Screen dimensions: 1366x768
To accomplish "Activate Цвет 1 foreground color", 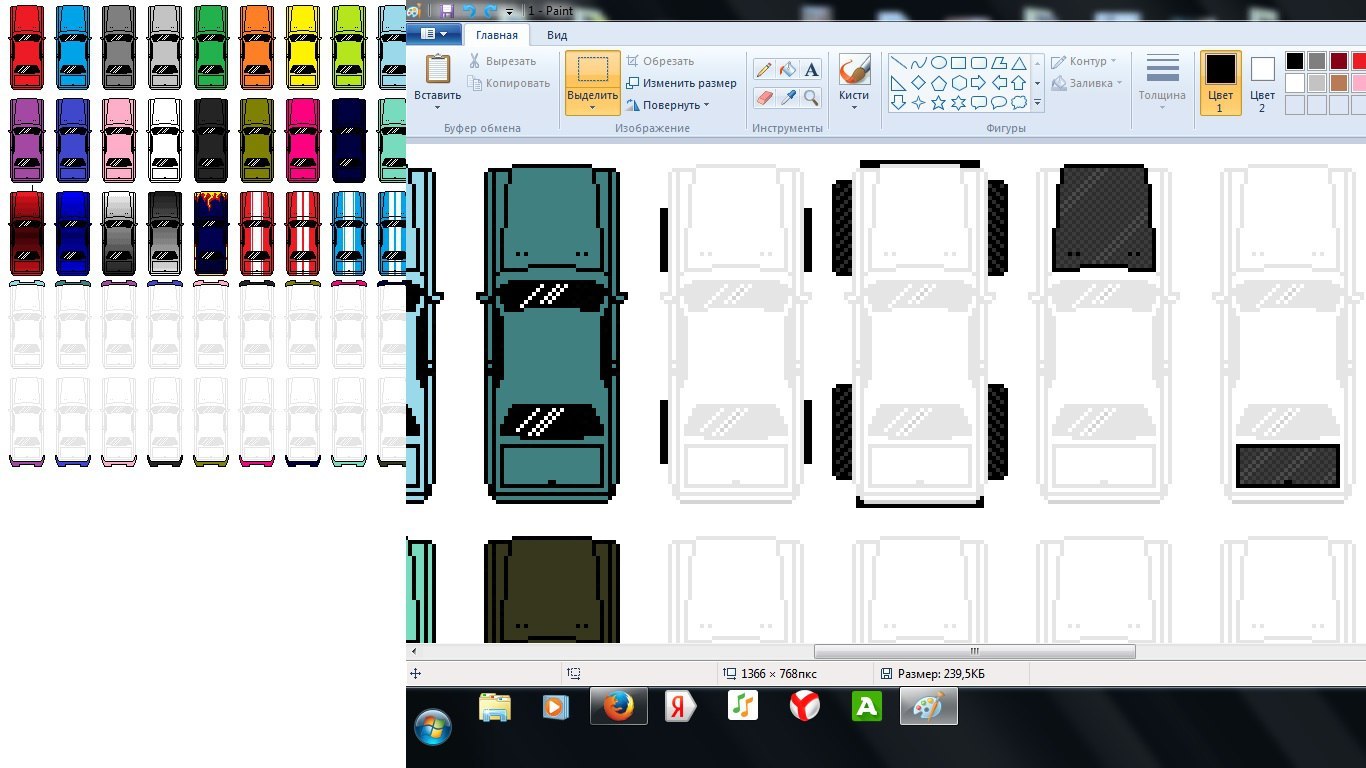I will (1220, 83).
